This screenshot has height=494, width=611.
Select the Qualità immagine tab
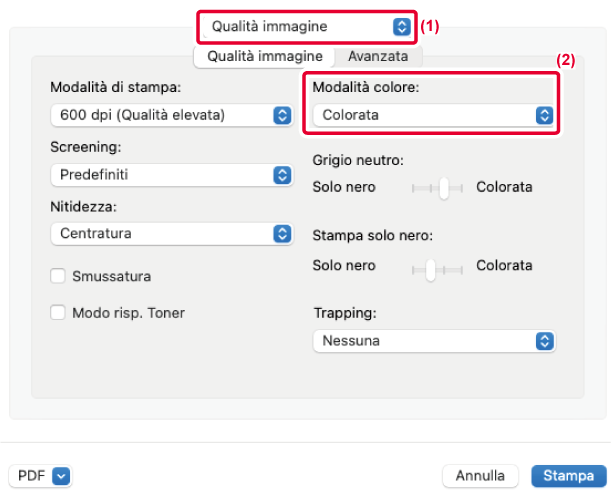[264, 57]
